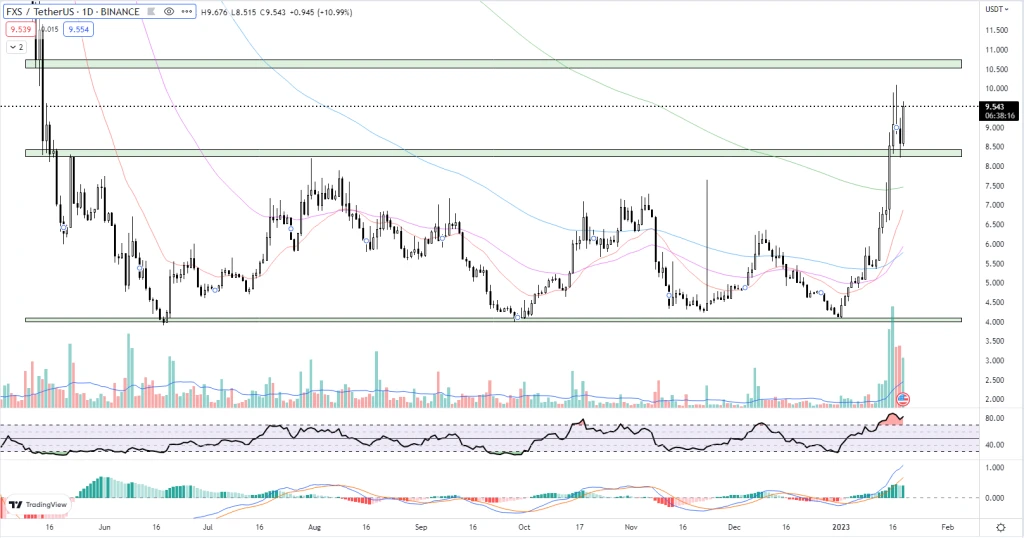1024x538 pixels.
Task: Select the middle green zone near 8.500
Action: click(x=493, y=153)
